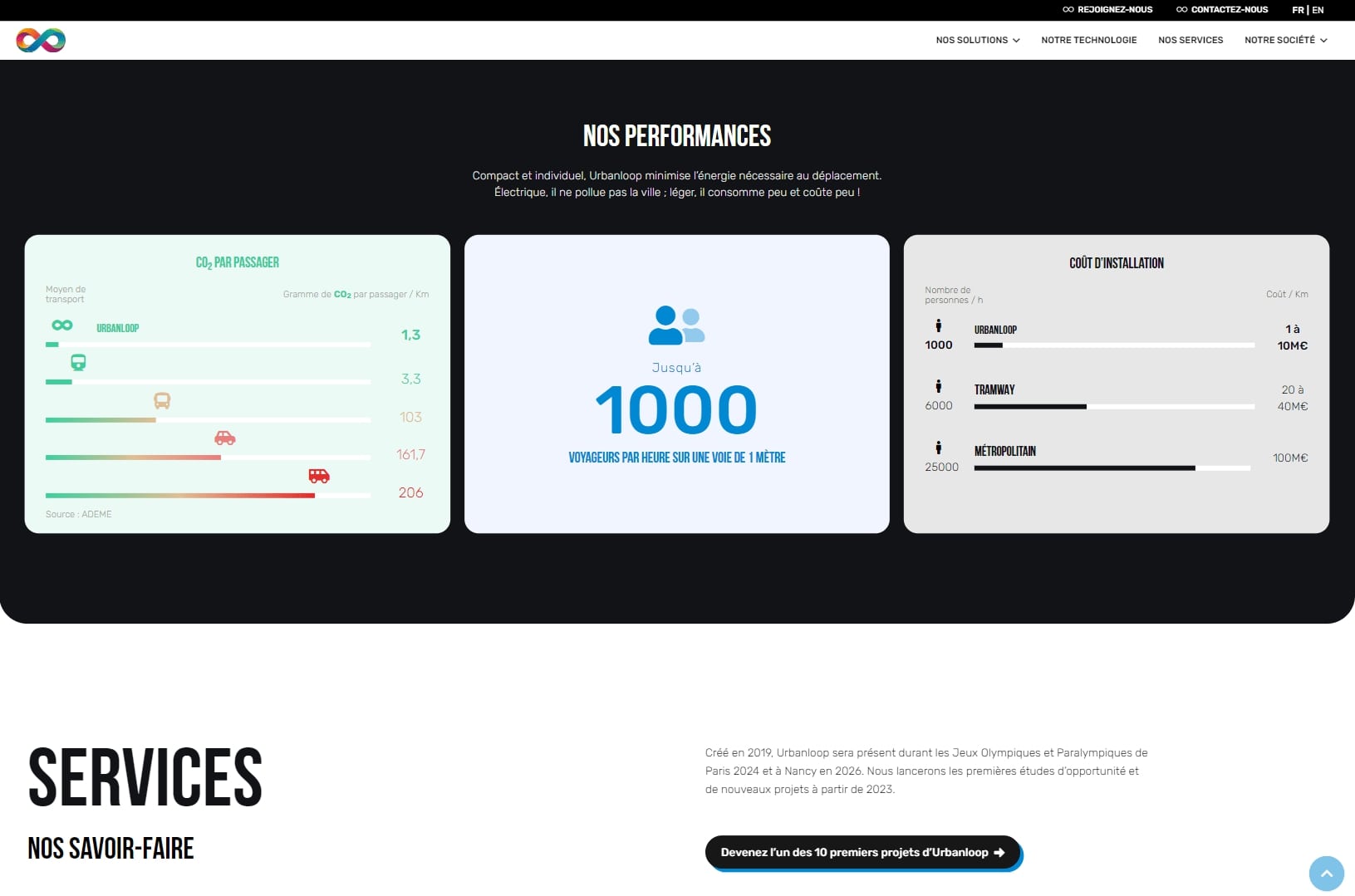The image size is (1355, 896).
Task: Click the person icon above 1000
Action: (x=939, y=326)
